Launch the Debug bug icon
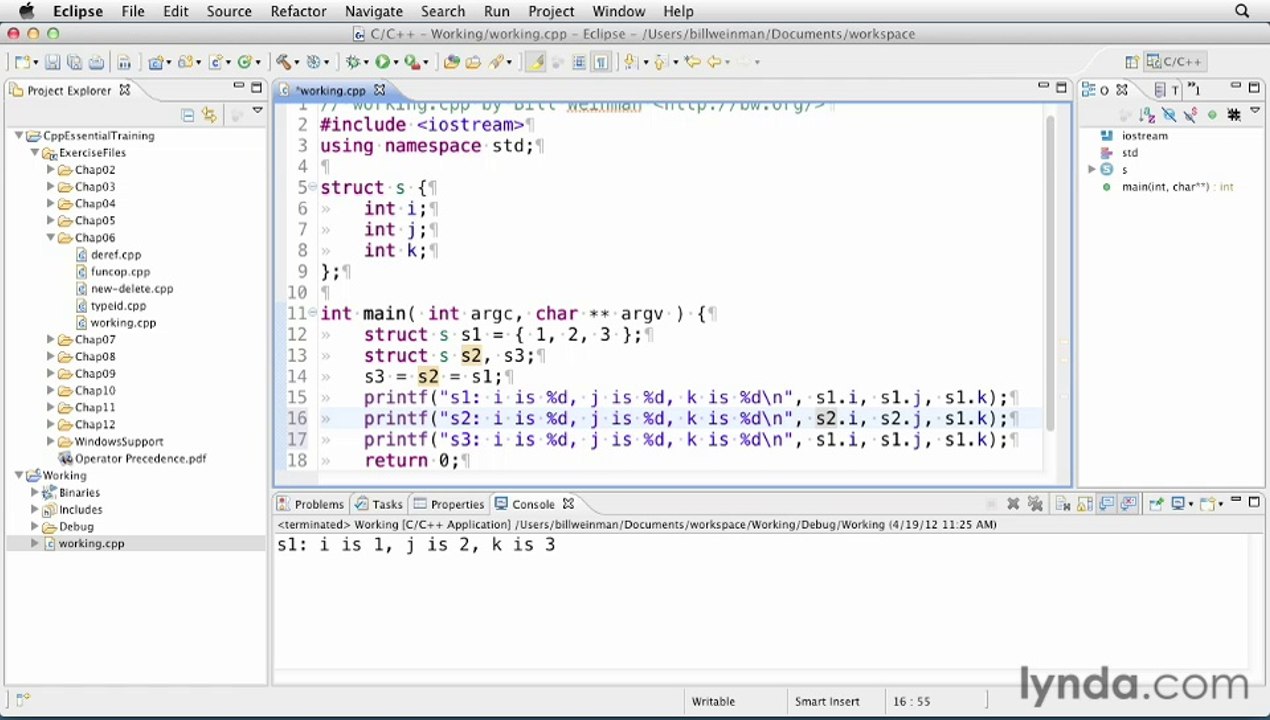Screen dimensions: 1270x720 tap(352, 62)
